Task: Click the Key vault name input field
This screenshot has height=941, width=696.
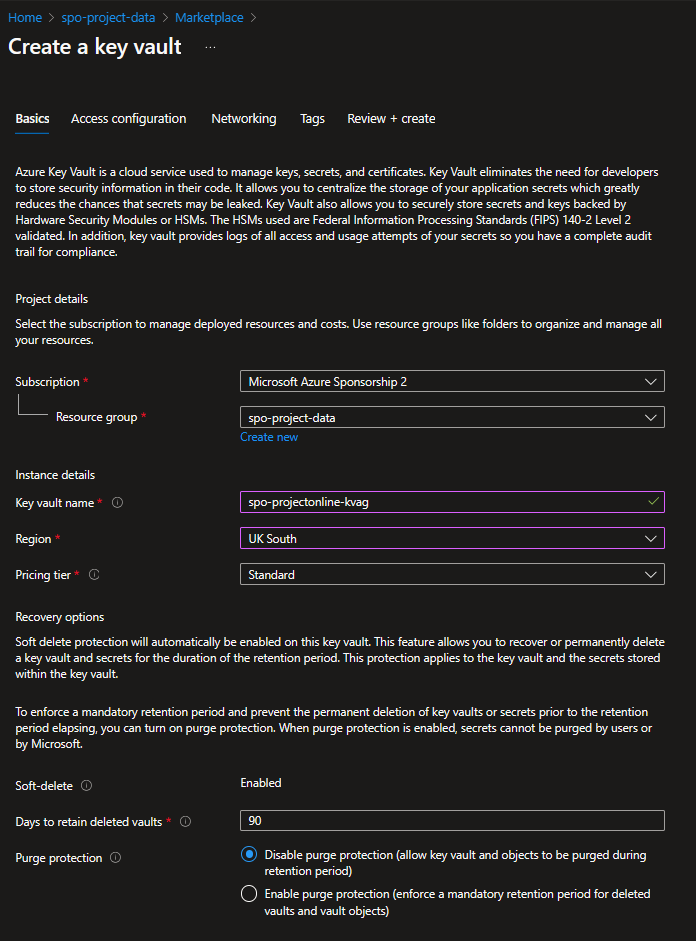Action: point(452,502)
